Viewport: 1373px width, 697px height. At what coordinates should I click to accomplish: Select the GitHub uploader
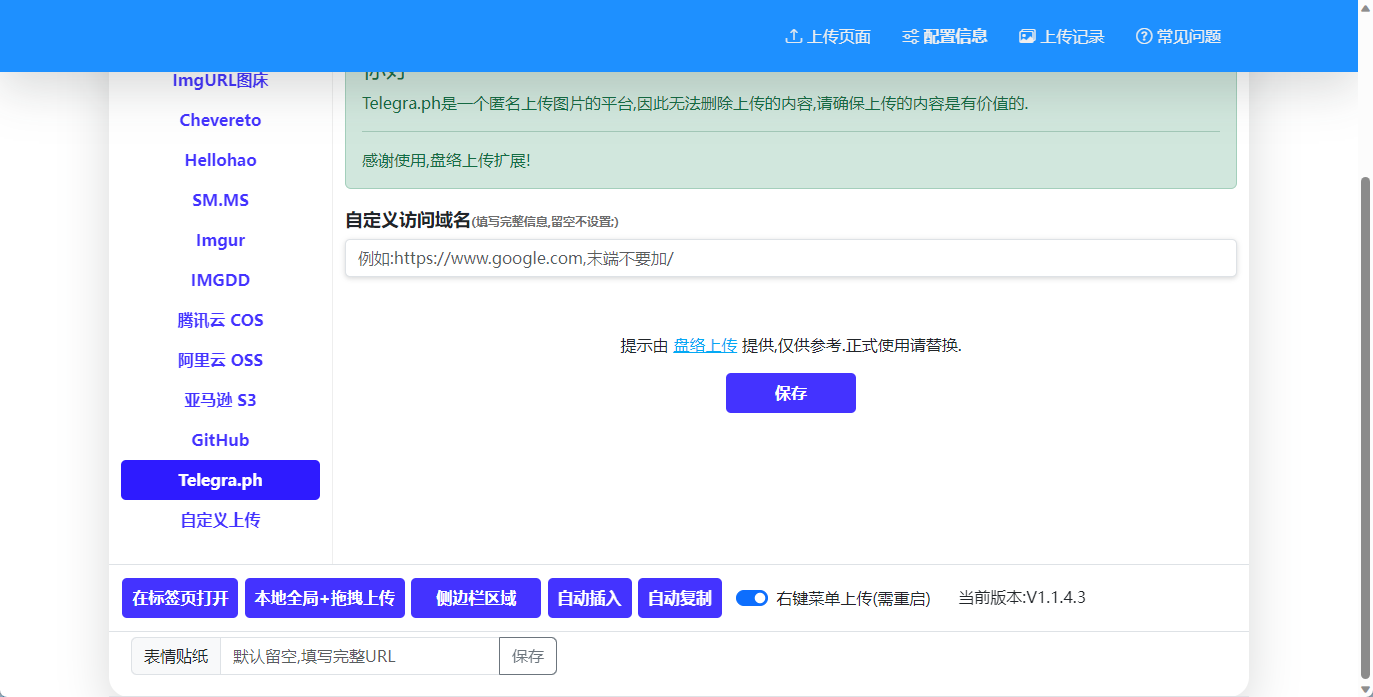(x=220, y=440)
